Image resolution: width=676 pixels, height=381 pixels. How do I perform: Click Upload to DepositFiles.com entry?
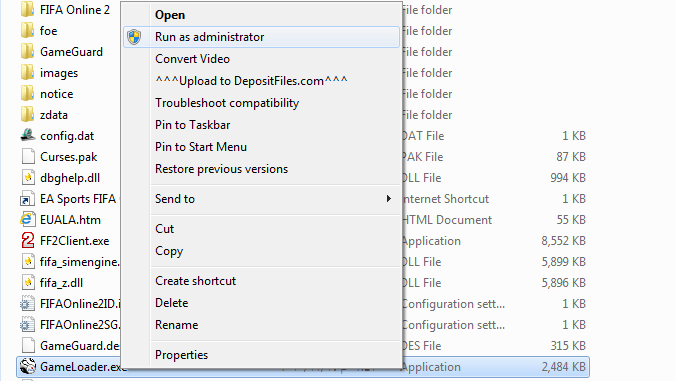click(251, 81)
